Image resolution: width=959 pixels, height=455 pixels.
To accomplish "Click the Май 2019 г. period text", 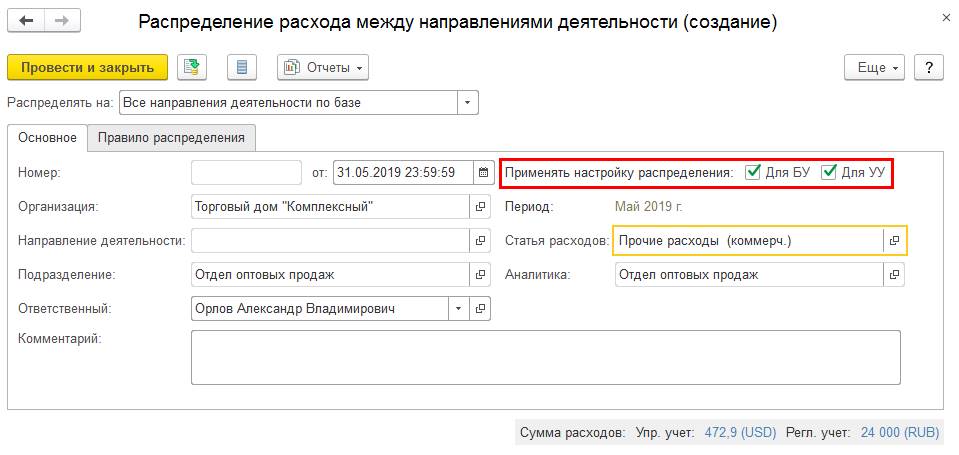I will [x=649, y=207].
